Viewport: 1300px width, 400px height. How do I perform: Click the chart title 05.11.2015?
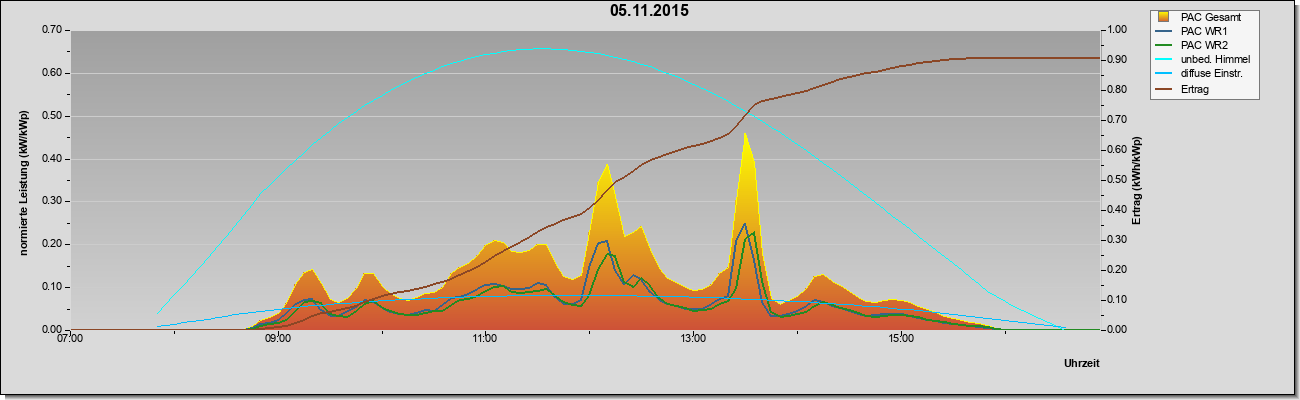650,12
